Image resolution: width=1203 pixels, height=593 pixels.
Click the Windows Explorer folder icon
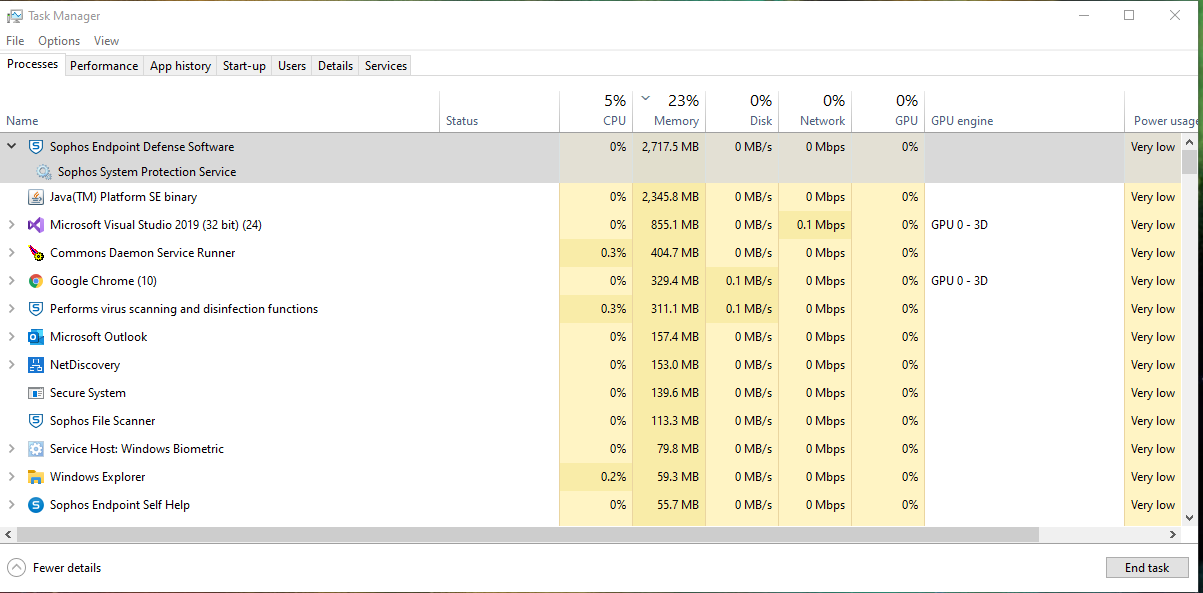click(36, 477)
